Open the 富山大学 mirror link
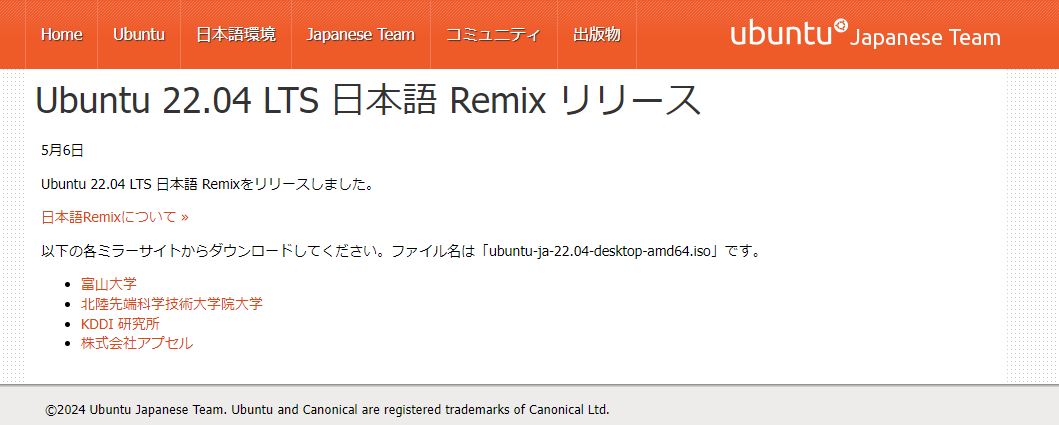This screenshot has height=425, width=1059. [x=109, y=284]
